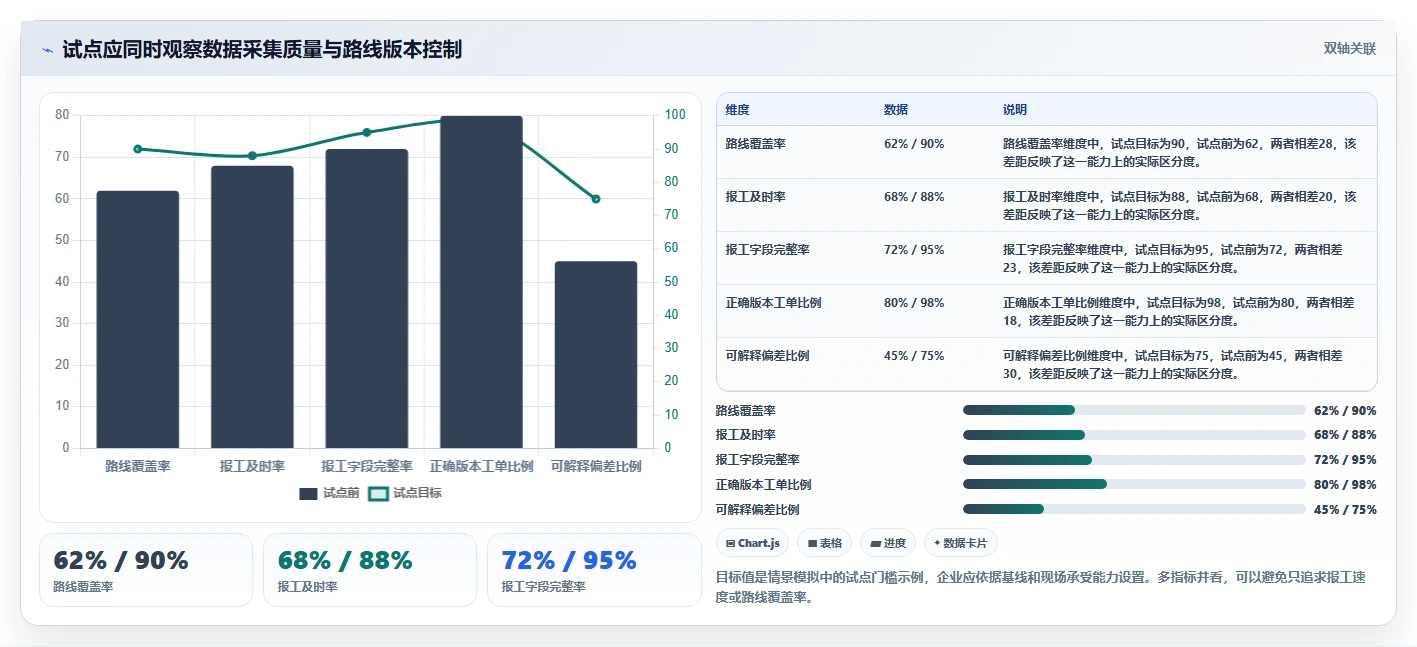The image size is (1417, 647).
Task: Toggle the 试点前 legend swatch
Action: click(308, 493)
